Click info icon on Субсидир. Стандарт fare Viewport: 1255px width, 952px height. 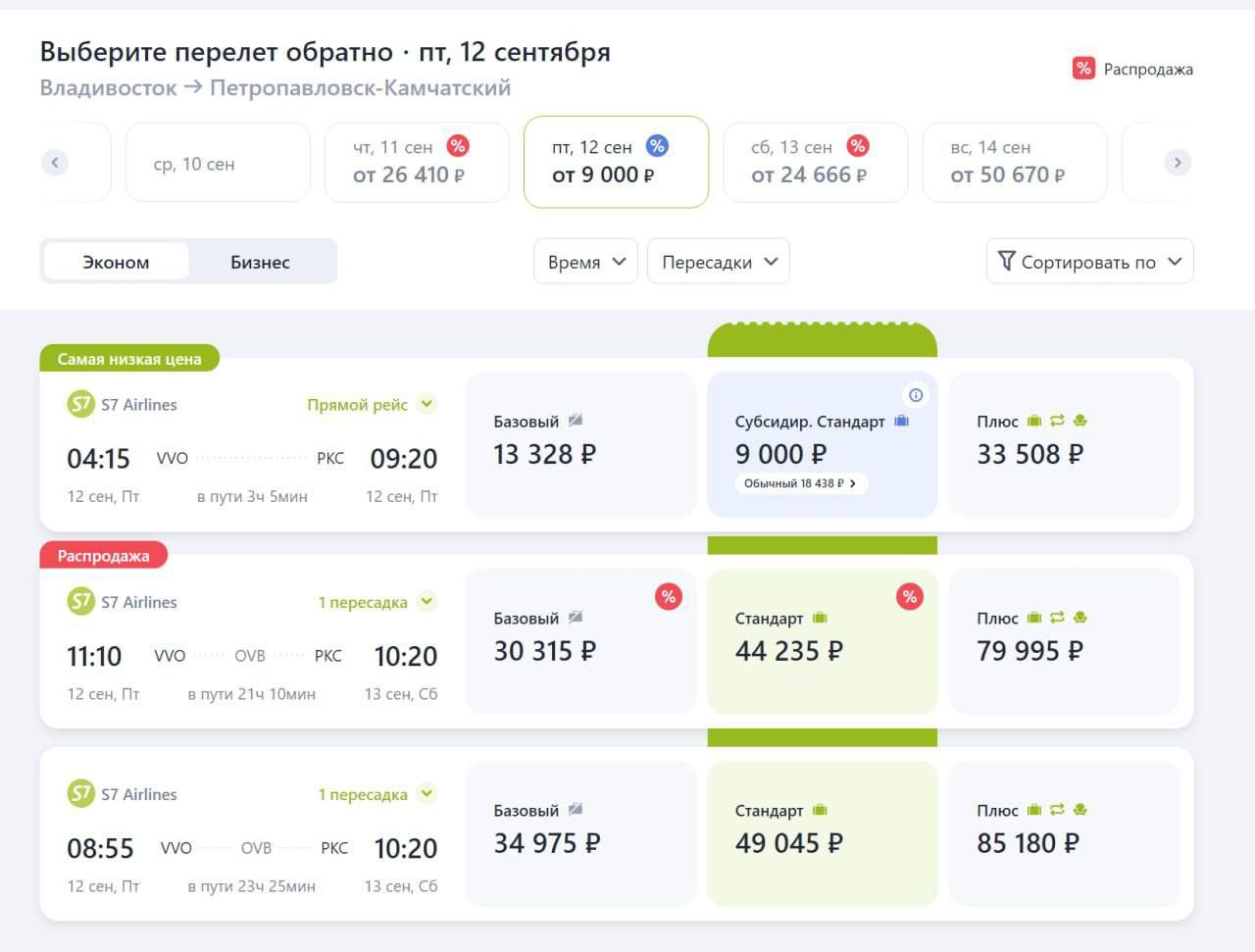pyautogui.click(x=916, y=395)
